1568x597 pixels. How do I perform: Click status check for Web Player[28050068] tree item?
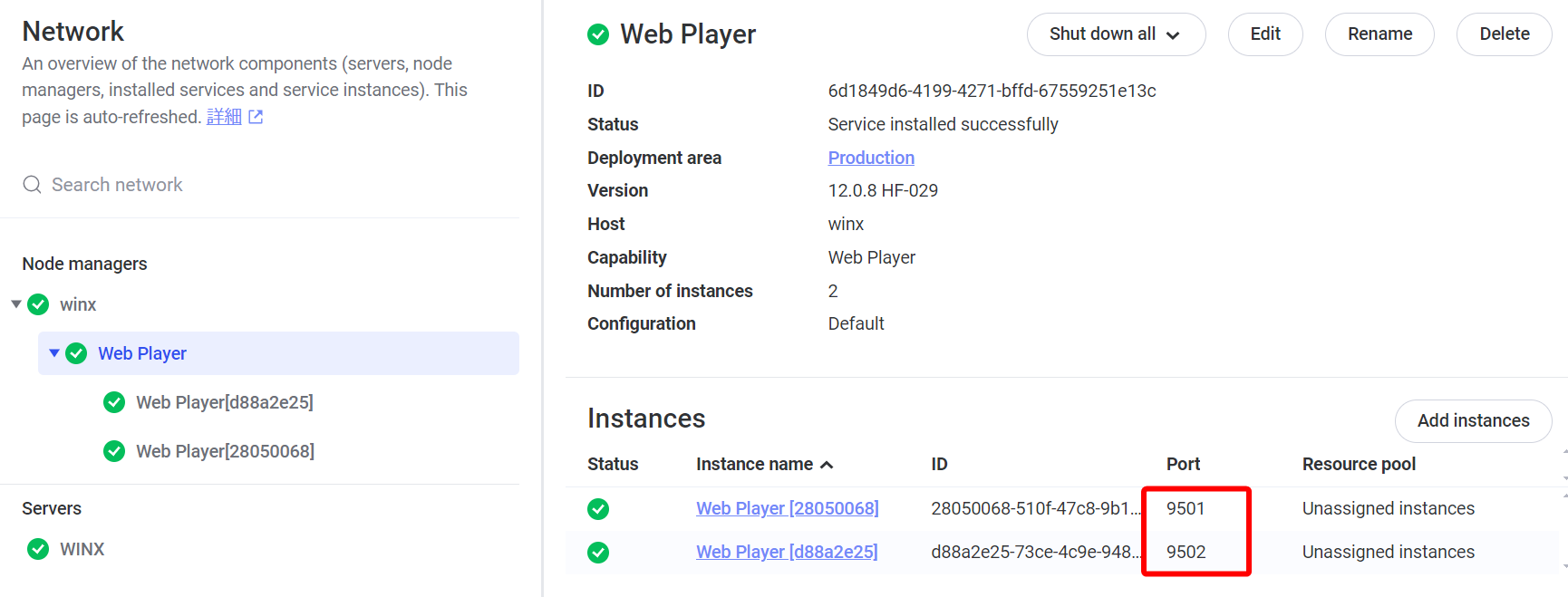click(x=114, y=451)
